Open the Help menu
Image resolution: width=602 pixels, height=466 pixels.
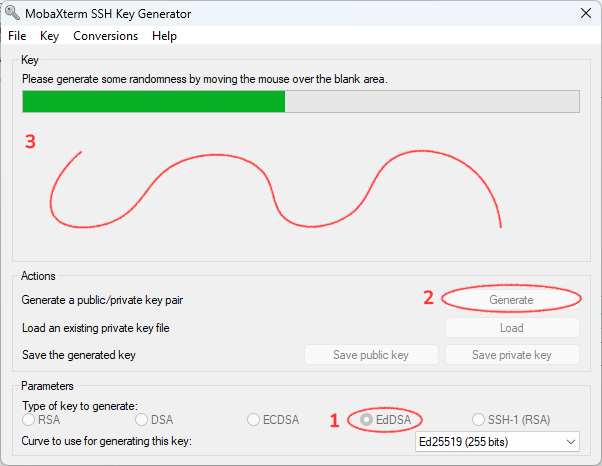tap(164, 35)
